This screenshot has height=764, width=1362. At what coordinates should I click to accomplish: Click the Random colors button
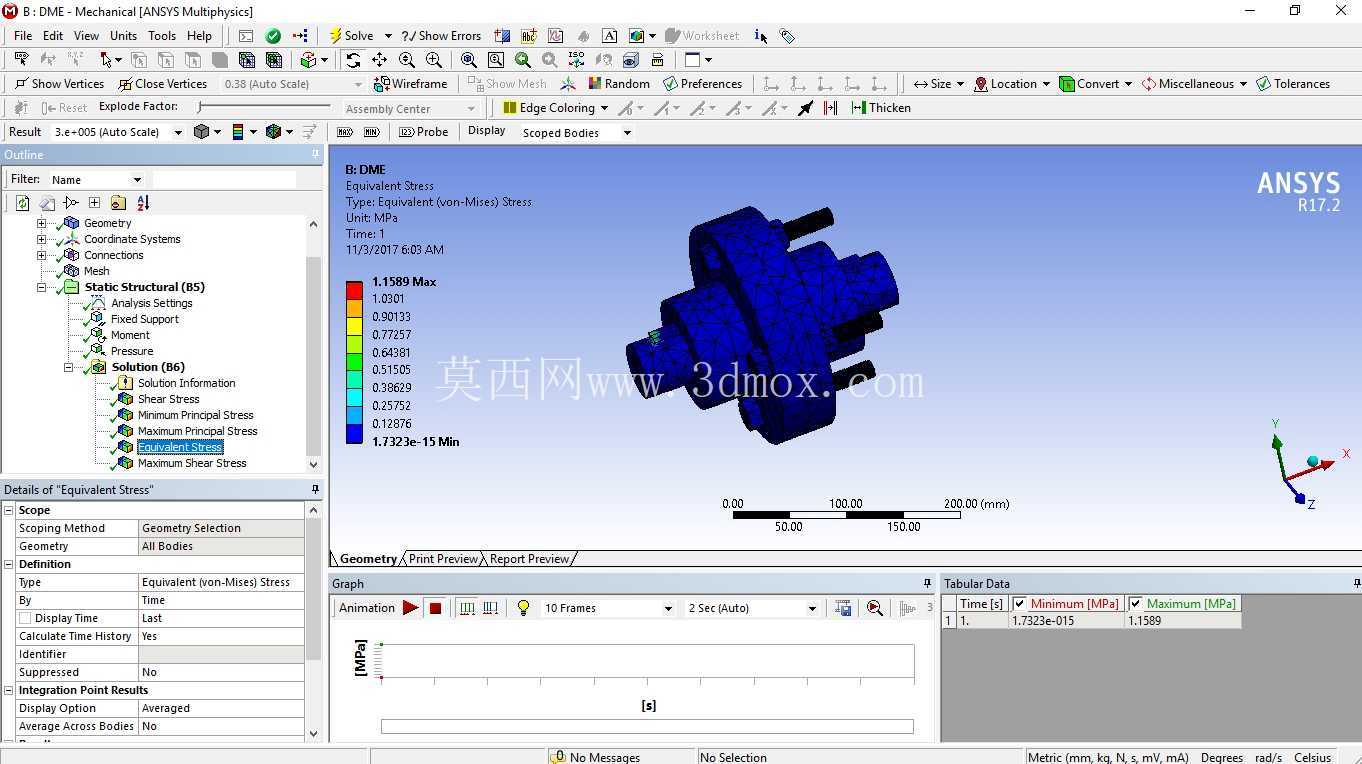coord(619,84)
